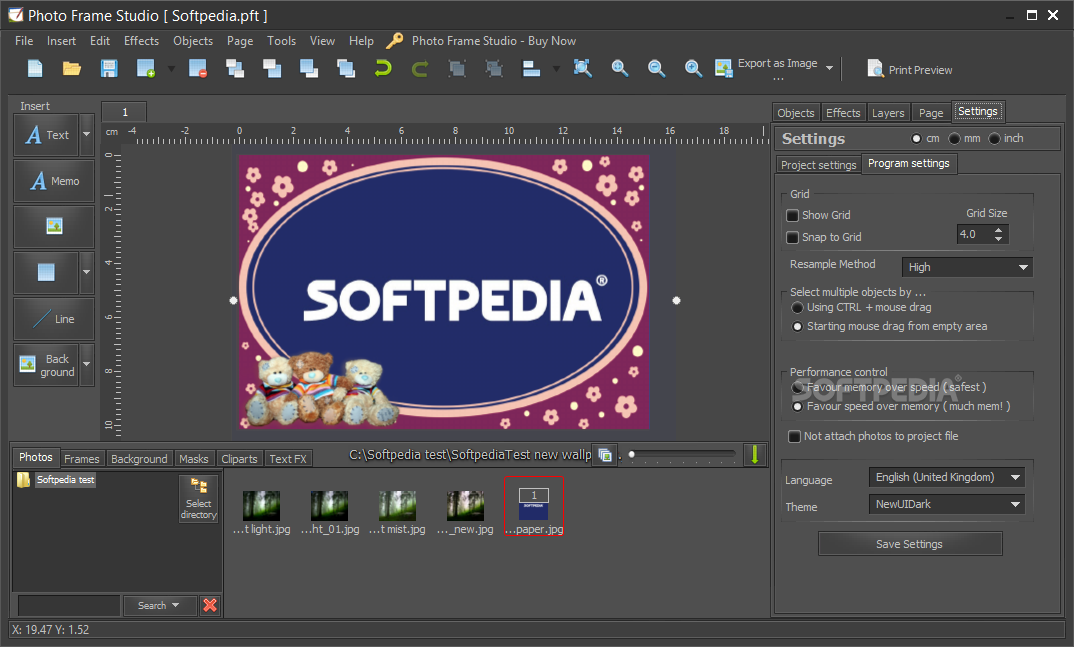Select the mm unit radio button
The image size is (1074, 647).
pos(954,139)
